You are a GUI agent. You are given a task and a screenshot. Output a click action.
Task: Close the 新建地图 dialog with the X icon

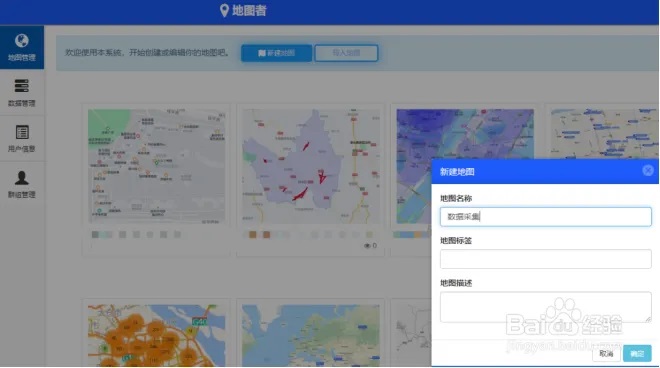pos(648,170)
